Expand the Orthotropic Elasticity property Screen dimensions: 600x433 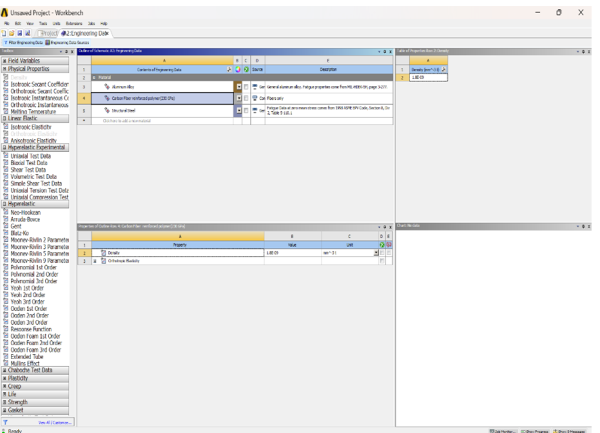(x=95, y=261)
